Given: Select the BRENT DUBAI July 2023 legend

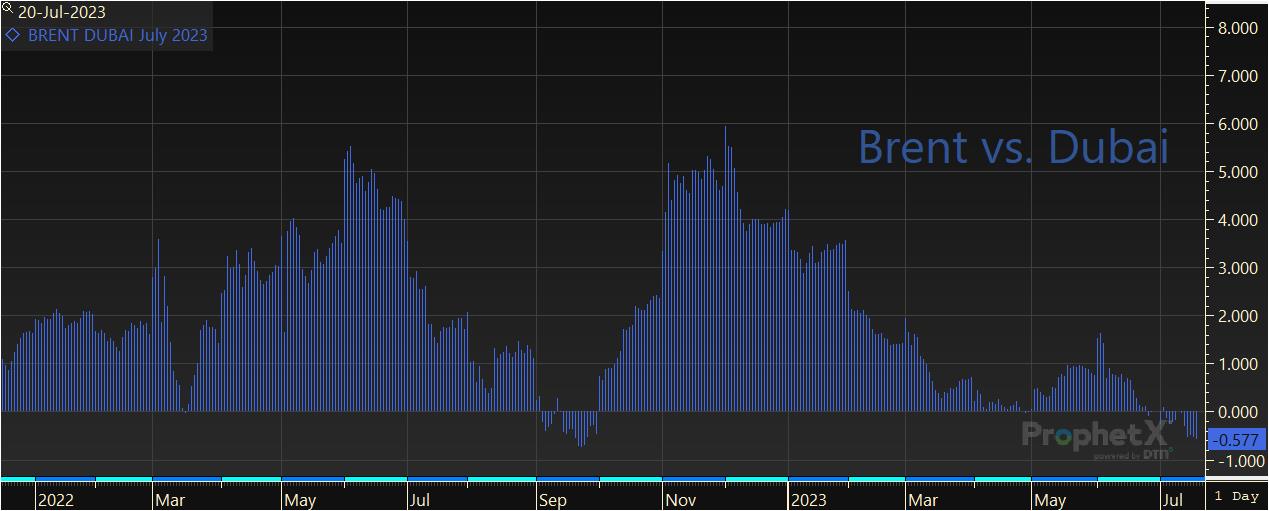Looking at the screenshot, I should pyautogui.click(x=117, y=35).
